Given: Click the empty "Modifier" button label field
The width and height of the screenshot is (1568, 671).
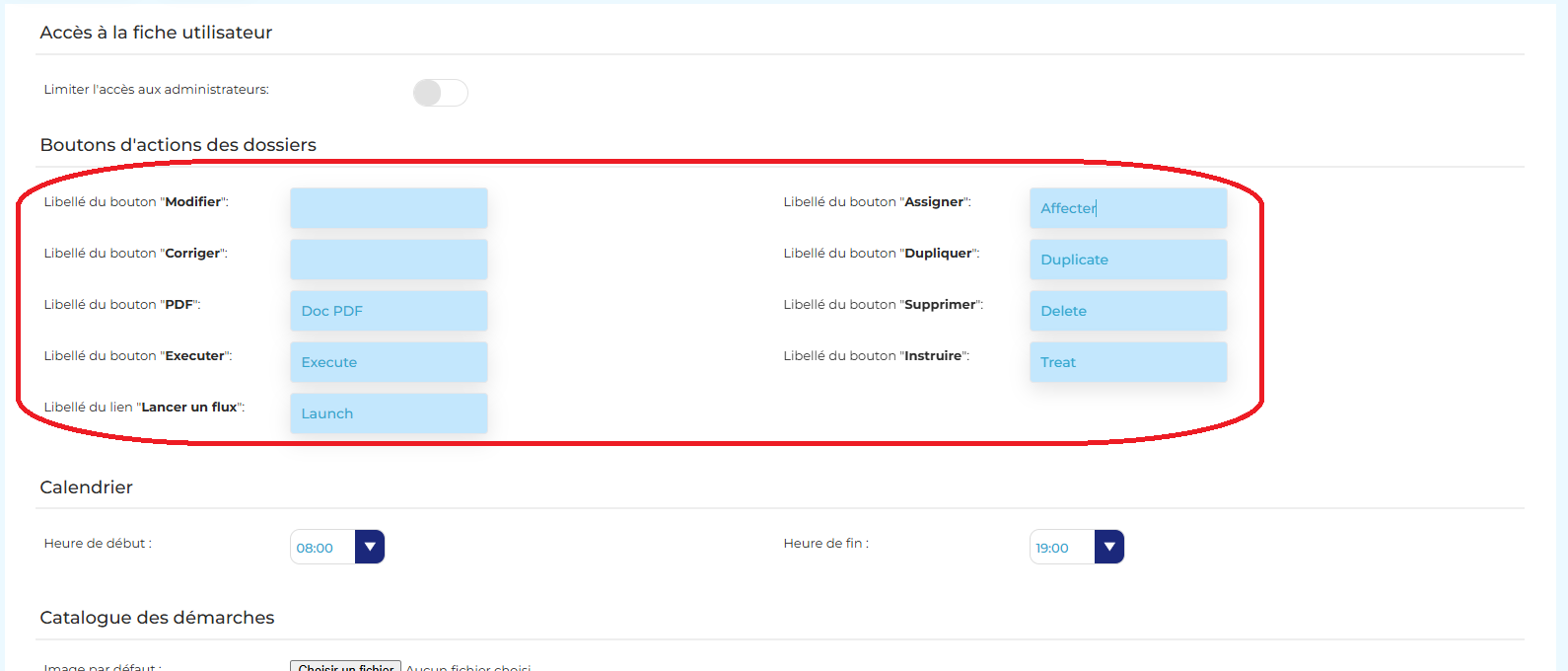Looking at the screenshot, I should [x=389, y=208].
